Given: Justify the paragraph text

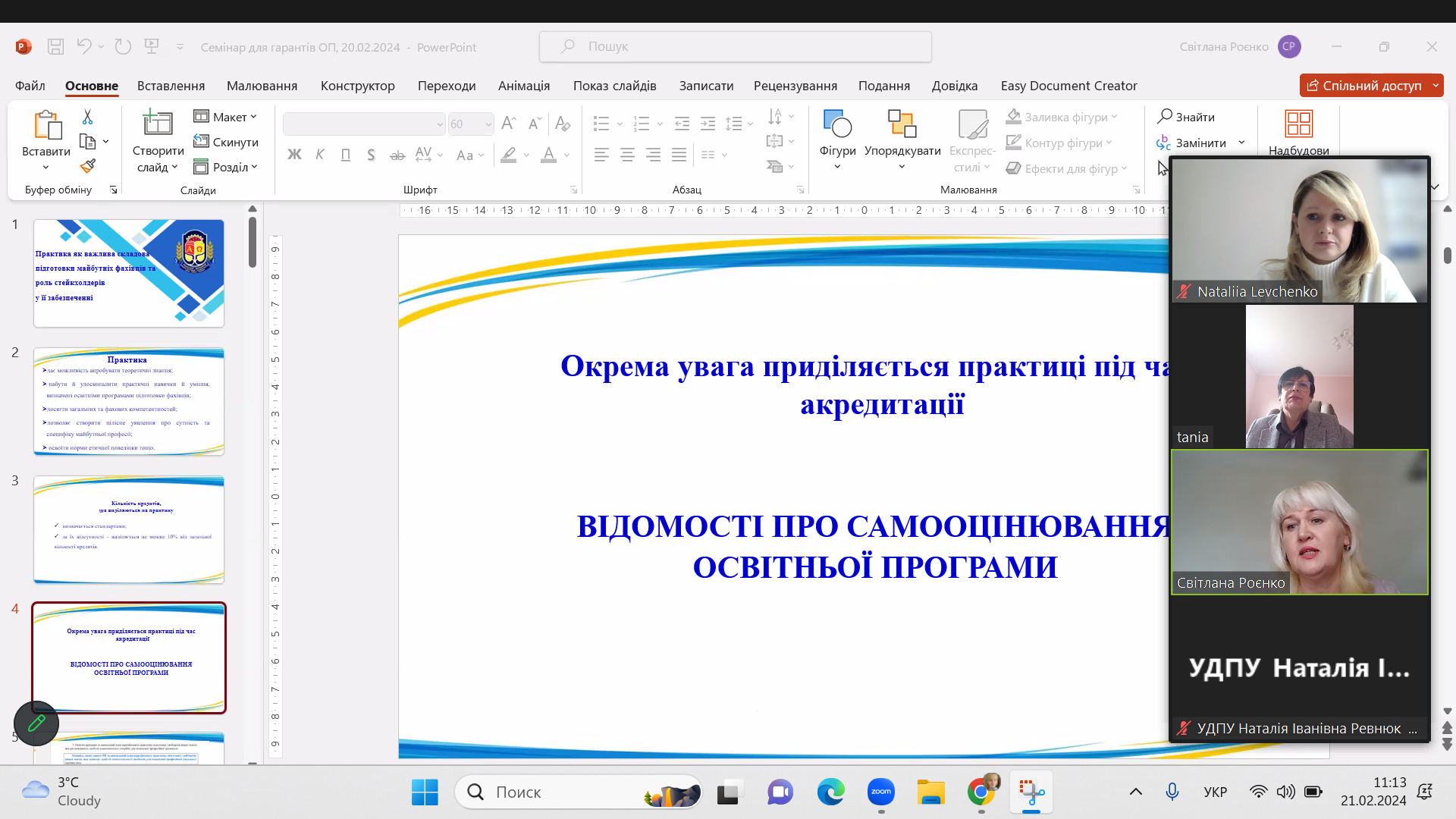Looking at the screenshot, I should (679, 155).
